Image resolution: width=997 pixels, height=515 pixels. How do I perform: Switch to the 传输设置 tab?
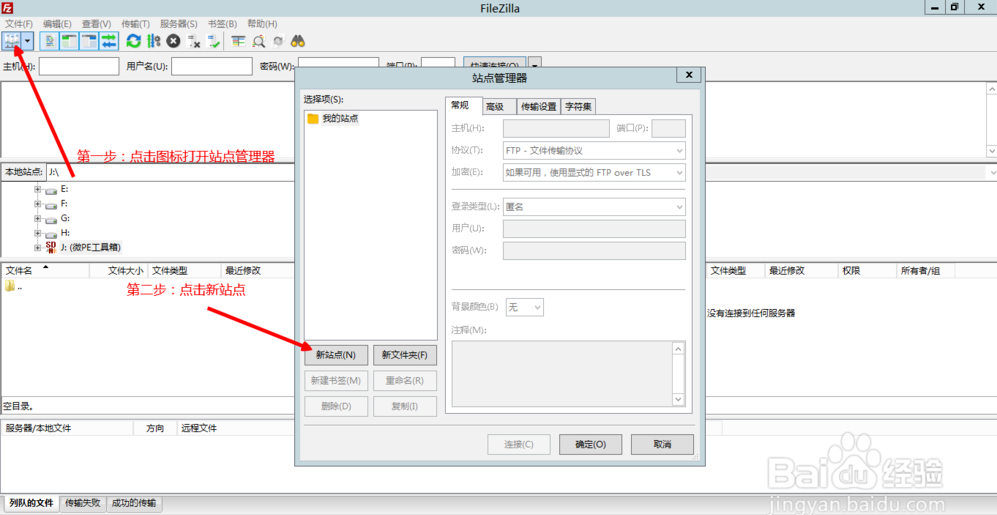pos(539,107)
